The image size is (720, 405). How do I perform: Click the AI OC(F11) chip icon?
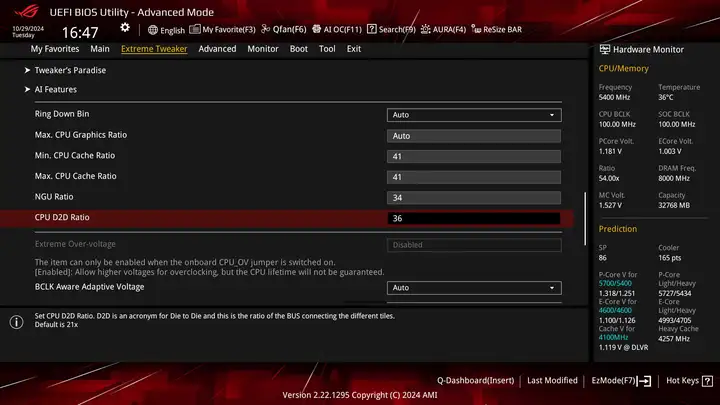(316, 29)
